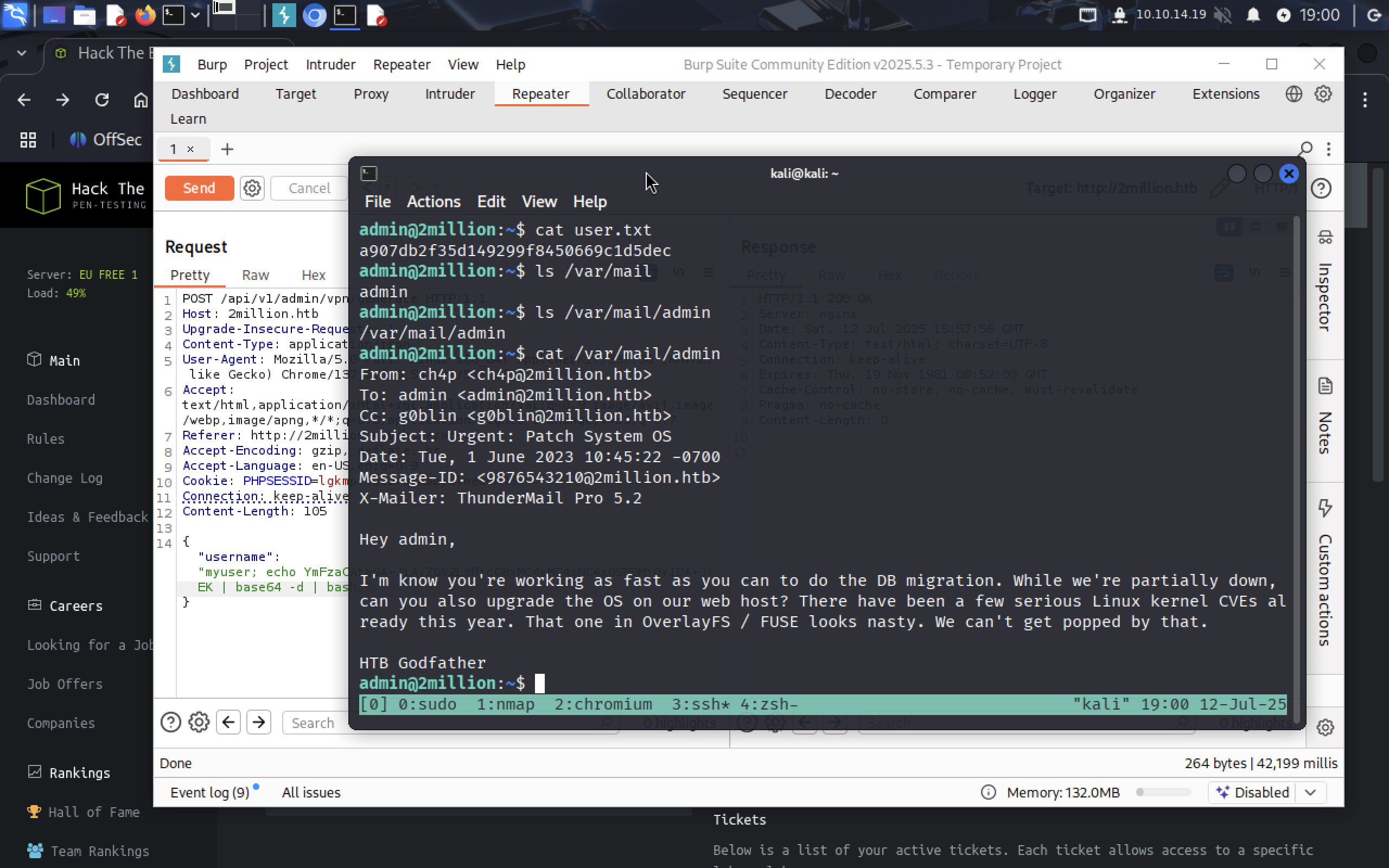Expand the Disabled dropdown arrow
Viewport: 1389px width, 868px height.
tap(1310, 792)
